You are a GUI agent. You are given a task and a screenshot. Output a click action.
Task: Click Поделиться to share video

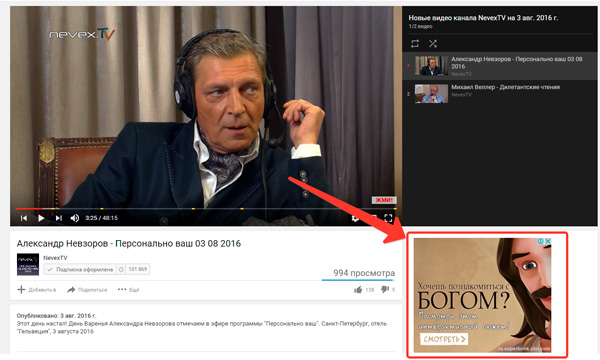pos(87,290)
